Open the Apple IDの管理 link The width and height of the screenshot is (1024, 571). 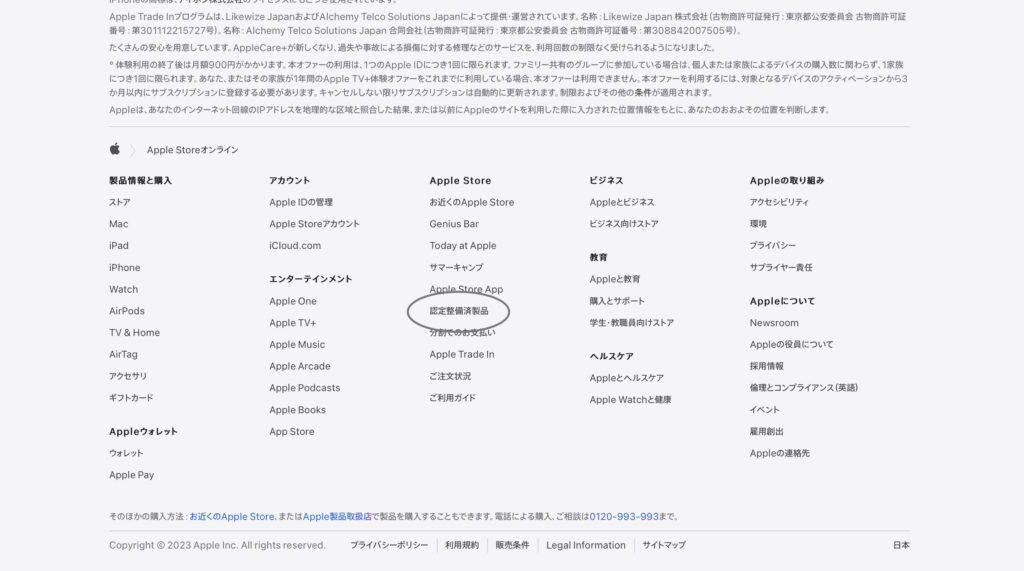301,202
